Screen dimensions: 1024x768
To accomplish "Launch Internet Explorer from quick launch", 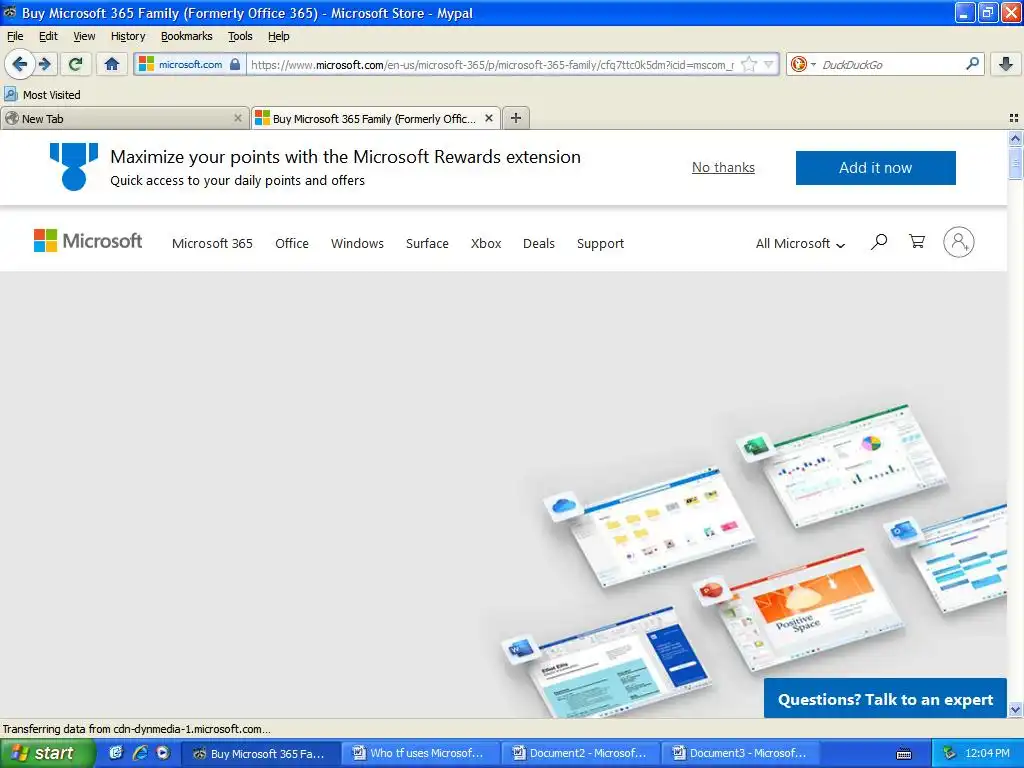I will tap(140, 753).
